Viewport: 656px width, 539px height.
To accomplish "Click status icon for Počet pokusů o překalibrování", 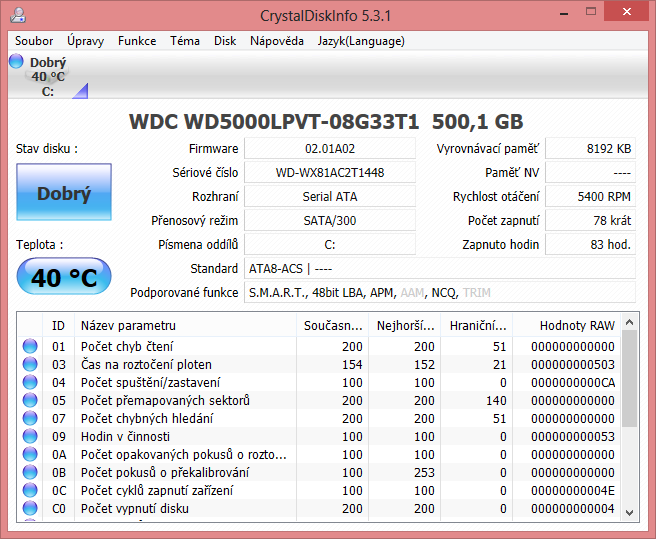I will coord(30,473).
